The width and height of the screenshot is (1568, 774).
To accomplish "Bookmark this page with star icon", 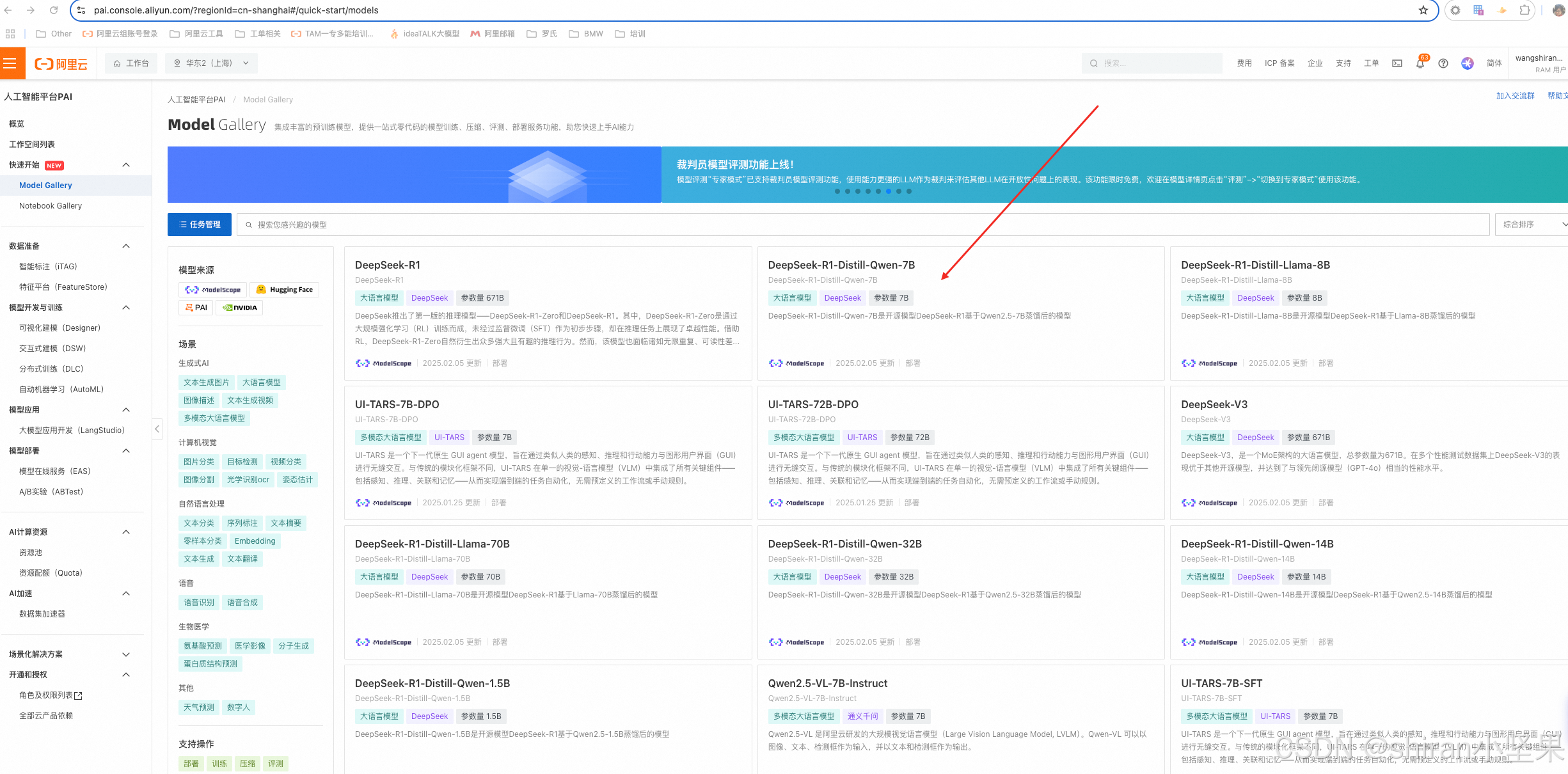I will point(1423,10).
